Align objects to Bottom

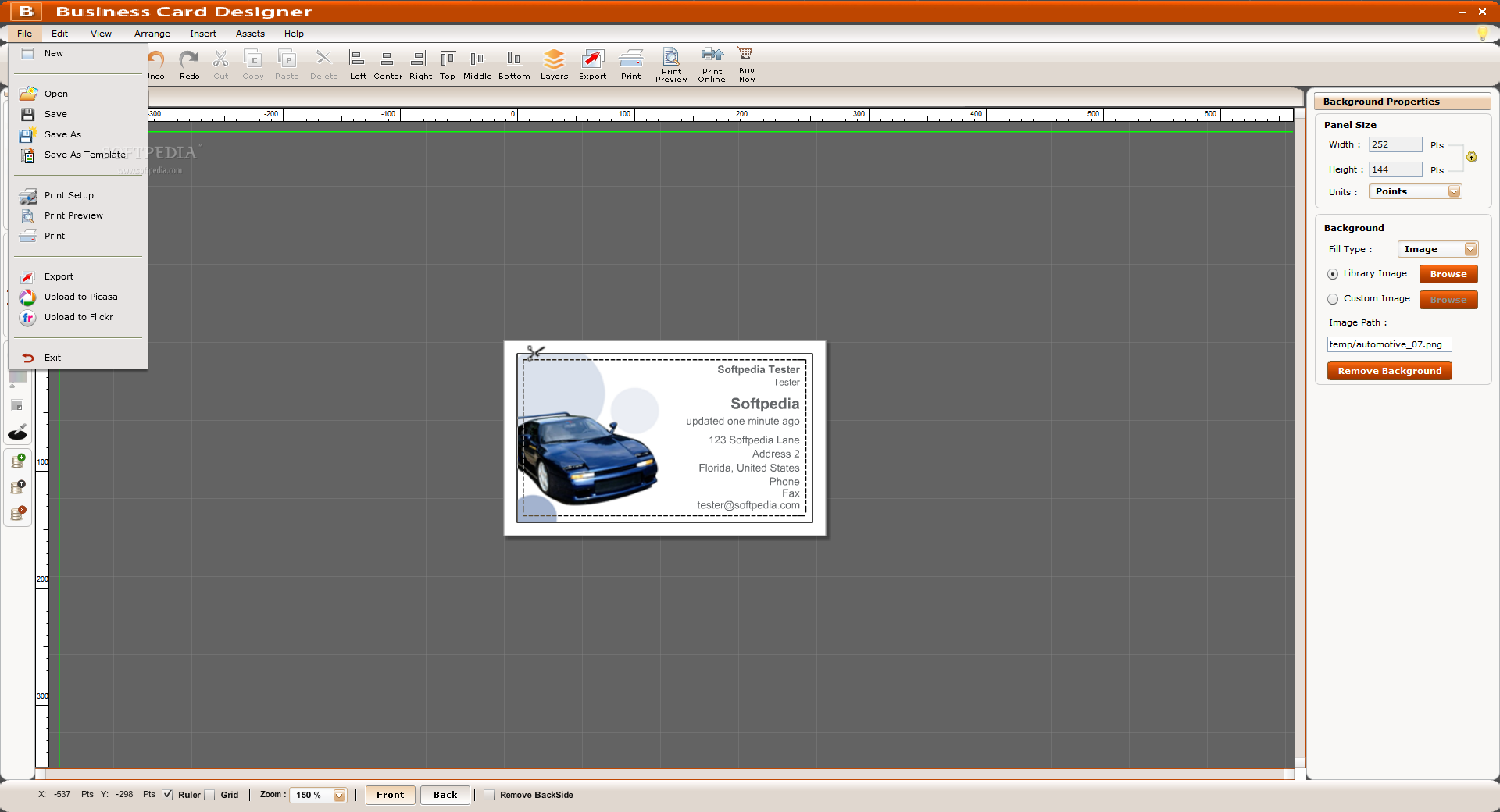coord(514,65)
